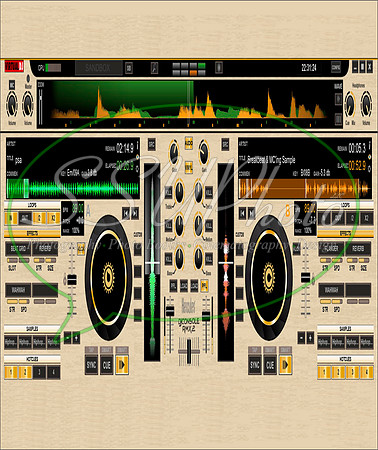This screenshot has height=450, width=378.
Task: Click deck A jog wheel center
Action: tap(109, 277)
